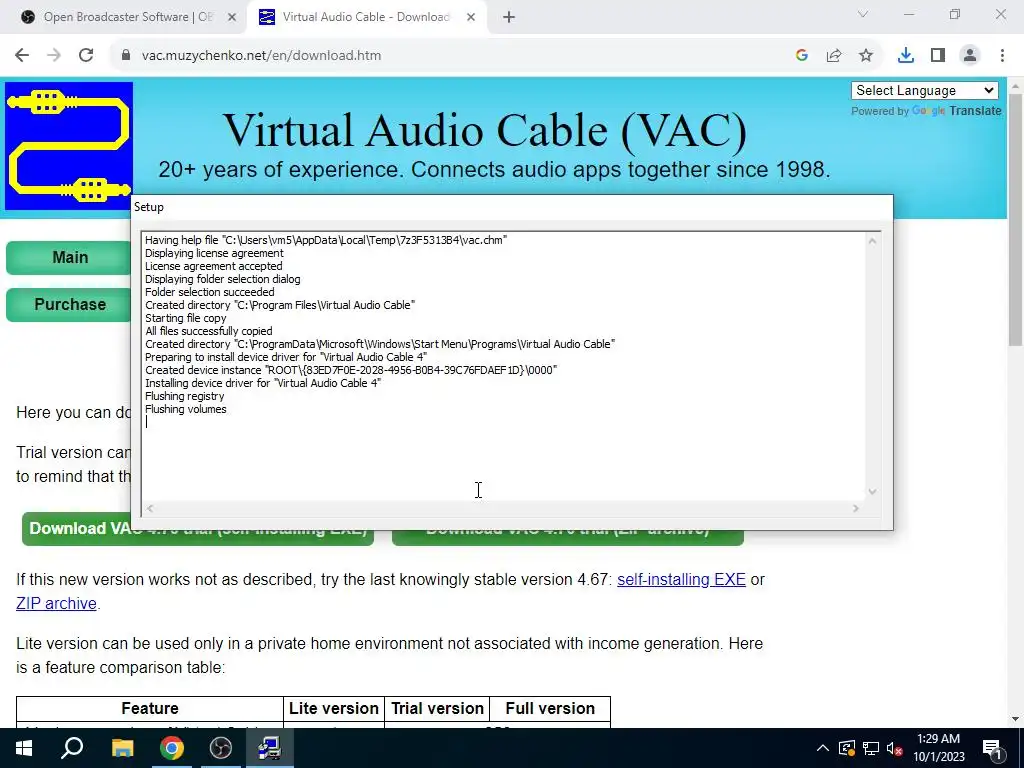Open tab search chevron
This screenshot has width=1024, height=768.
(863, 14)
